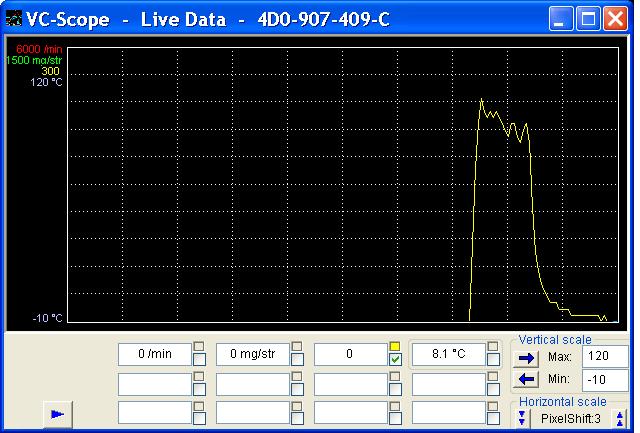Click the yellow color swatch box

click(395, 346)
